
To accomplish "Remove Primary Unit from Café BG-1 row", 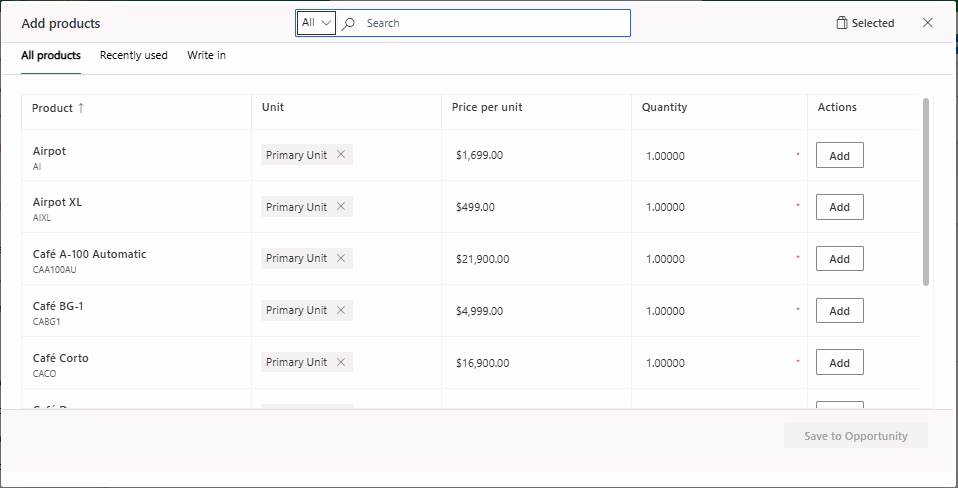I will (x=341, y=310).
